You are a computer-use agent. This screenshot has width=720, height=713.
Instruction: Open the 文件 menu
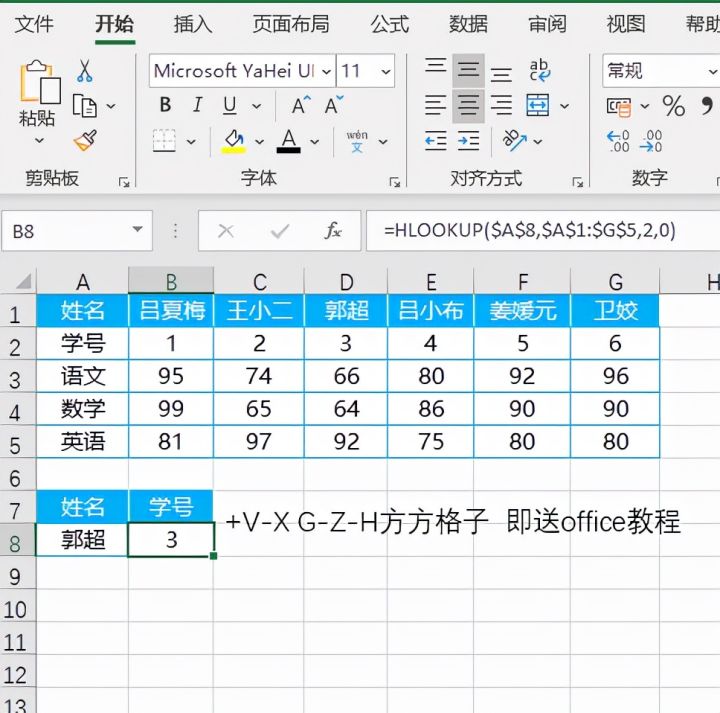[x=35, y=24]
